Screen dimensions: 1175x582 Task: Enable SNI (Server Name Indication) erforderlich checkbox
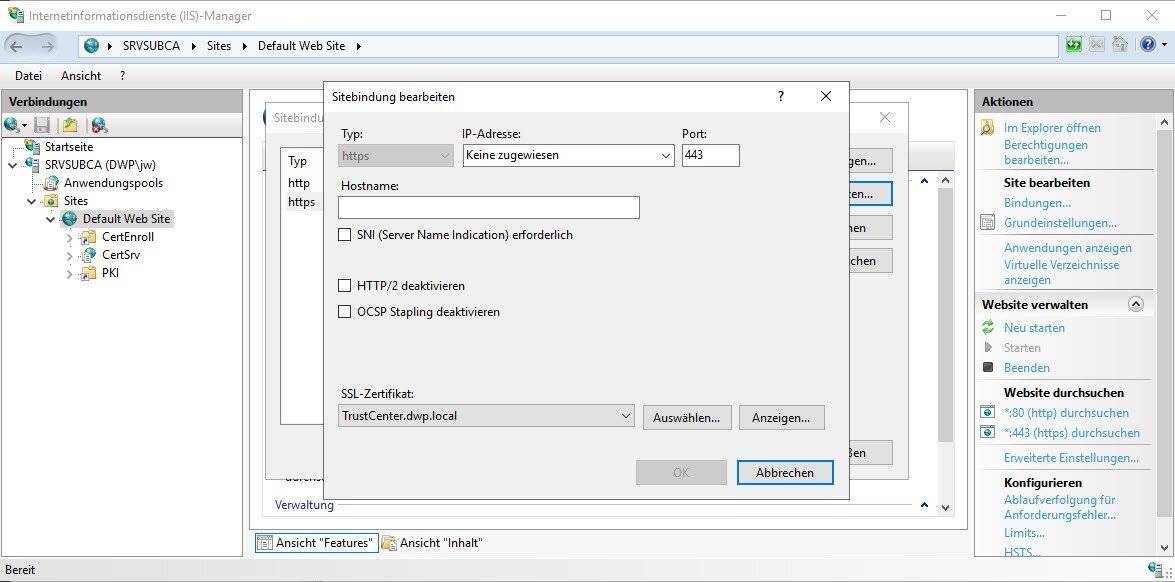(x=345, y=235)
